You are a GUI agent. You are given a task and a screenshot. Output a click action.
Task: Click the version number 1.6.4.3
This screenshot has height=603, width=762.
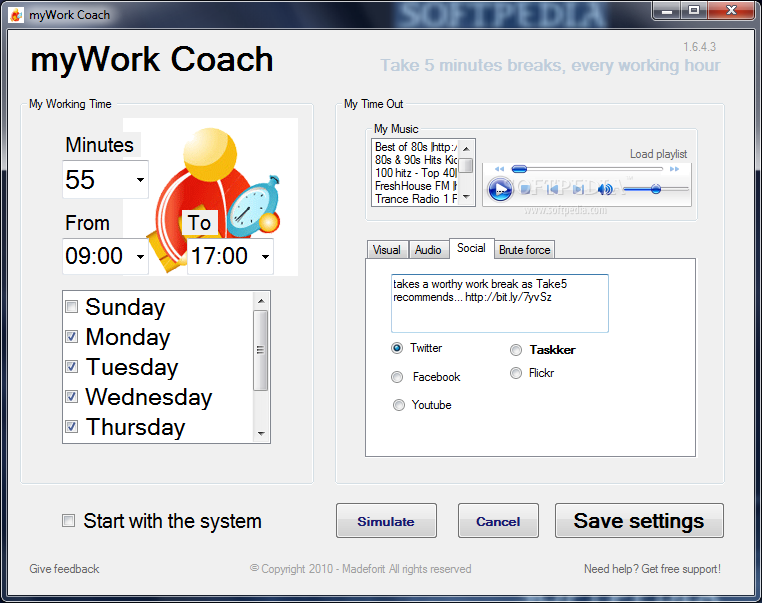699,47
